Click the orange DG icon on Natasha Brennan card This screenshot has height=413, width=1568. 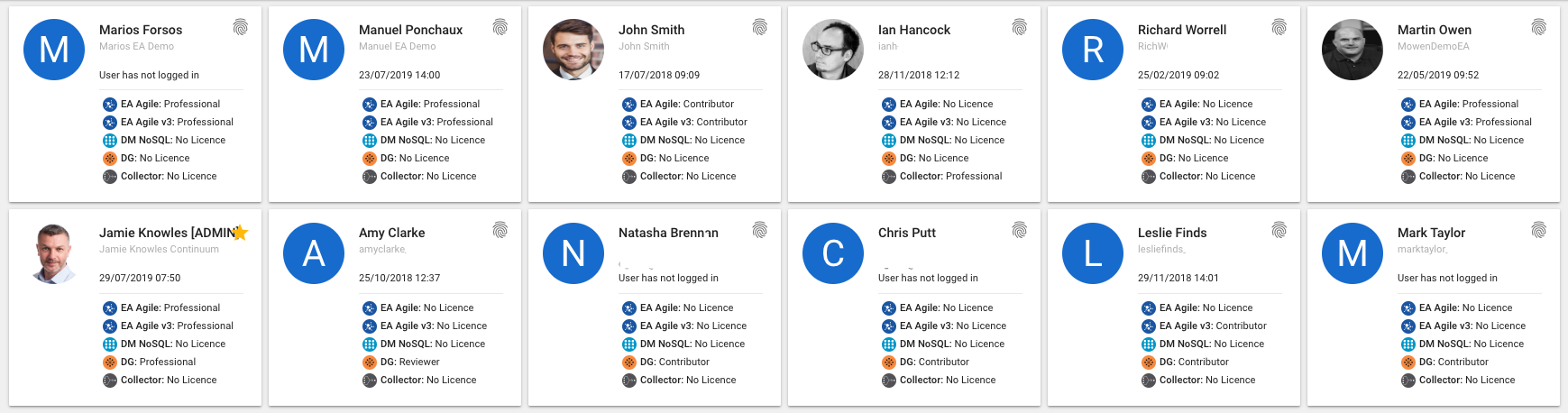629,363
